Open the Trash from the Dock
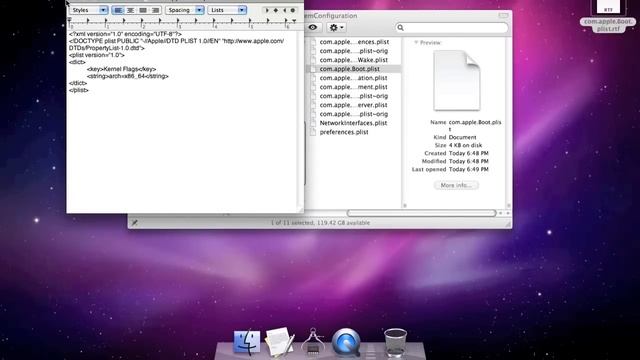The image size is (640, 360). click(x=395, y=343)
